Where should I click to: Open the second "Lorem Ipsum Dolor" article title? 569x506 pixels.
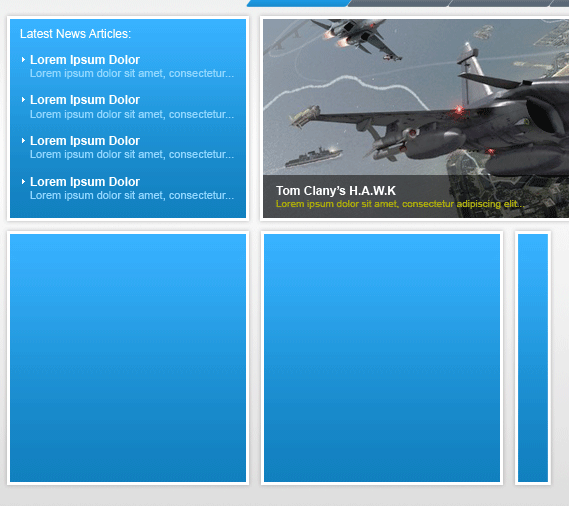(x=85, y=100)
